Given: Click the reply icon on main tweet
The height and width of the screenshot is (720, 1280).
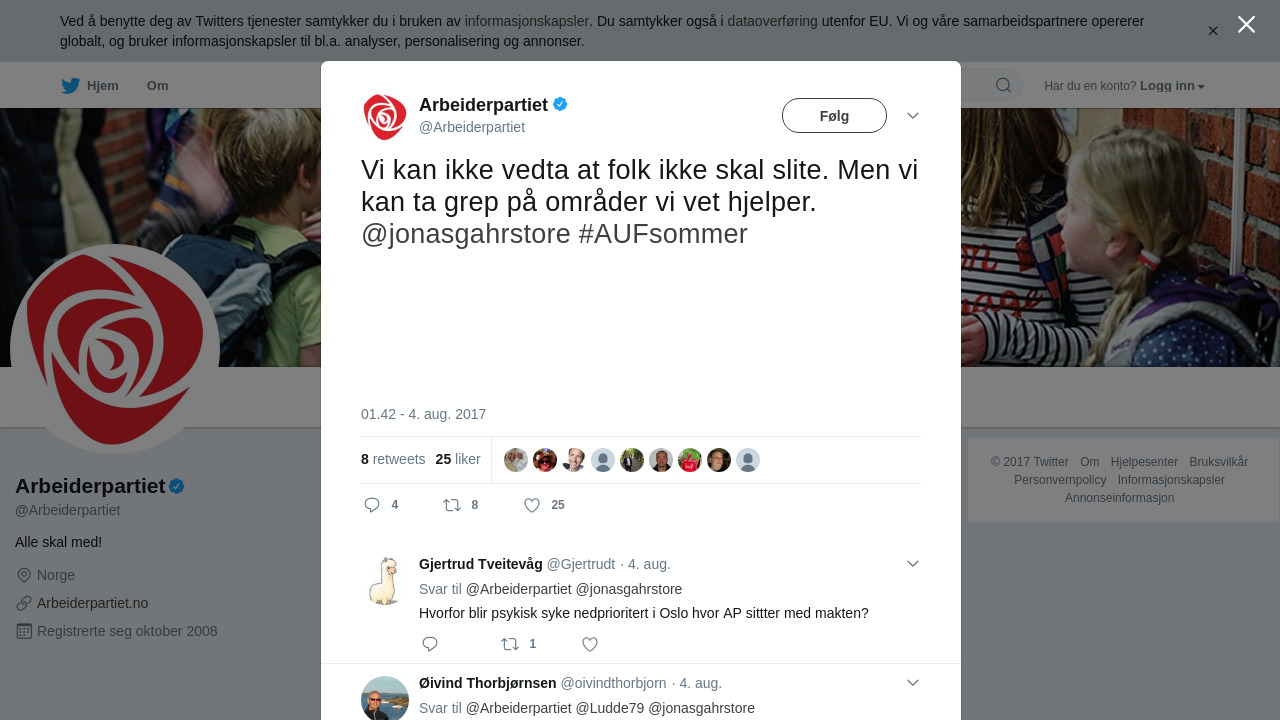Looking at the screenshot, I should click(x=372, y=505).
